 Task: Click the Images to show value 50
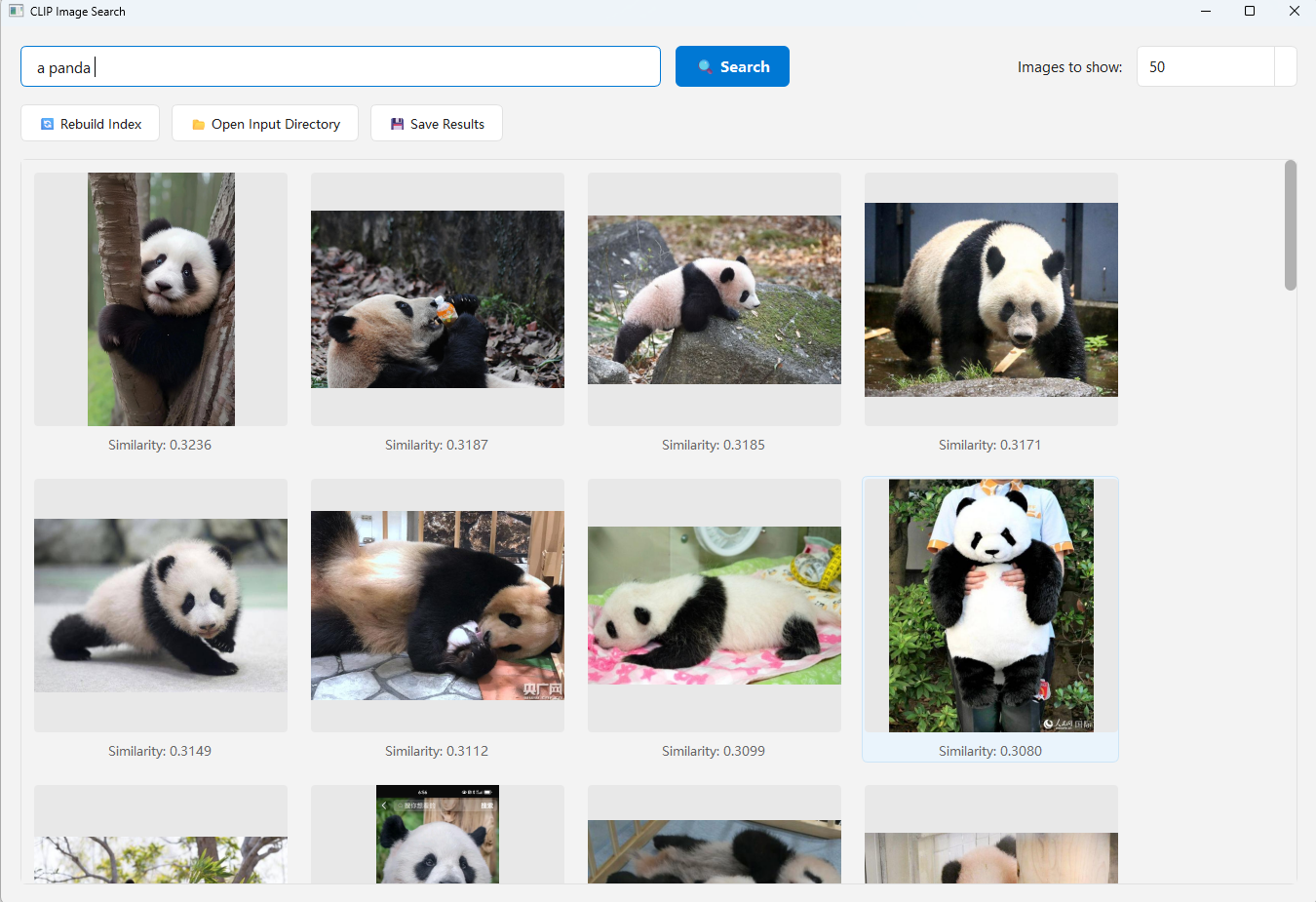[1157, 66]
